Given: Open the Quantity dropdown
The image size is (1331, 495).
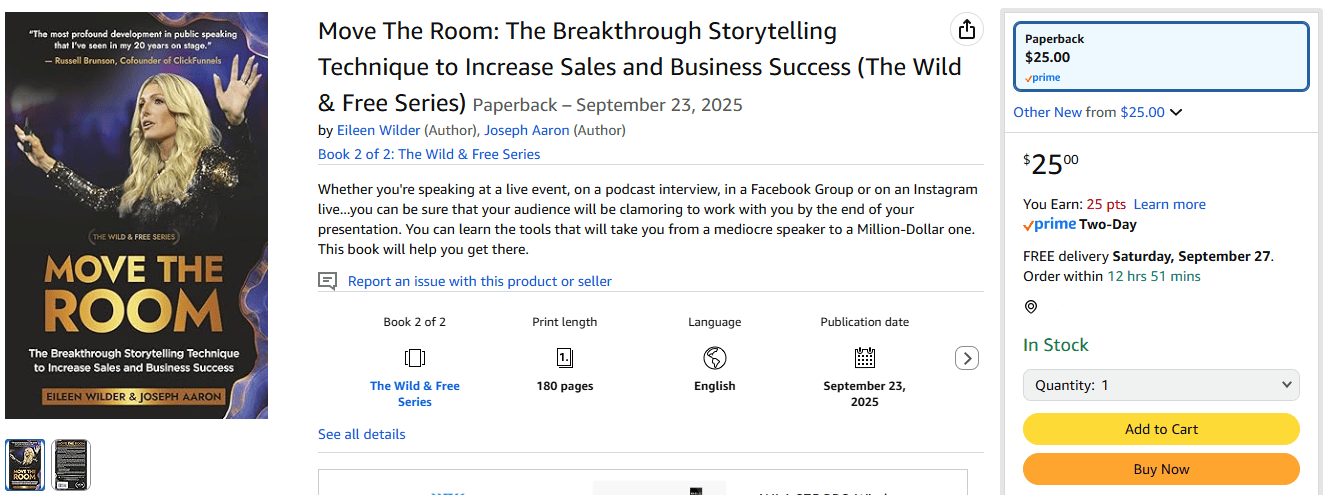Looking at the screenshot, I should coord(1161,385).
